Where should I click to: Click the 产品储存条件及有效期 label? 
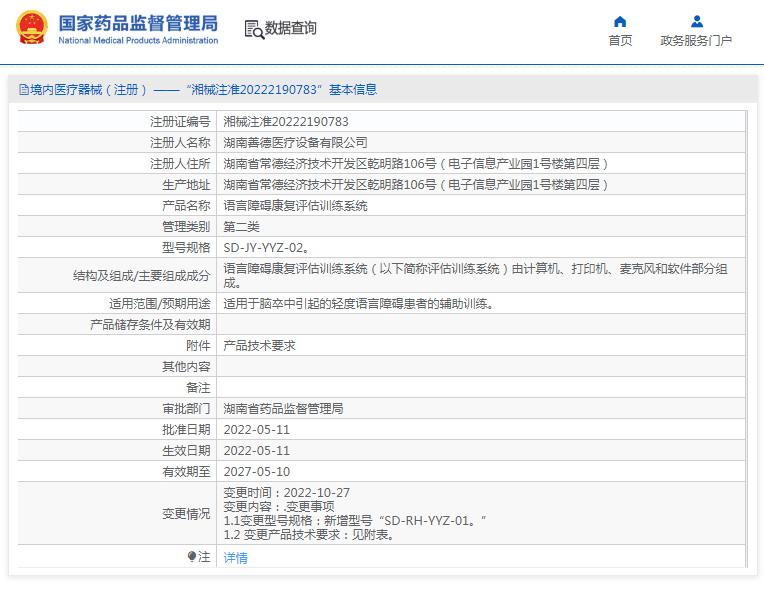coord(150,325)
